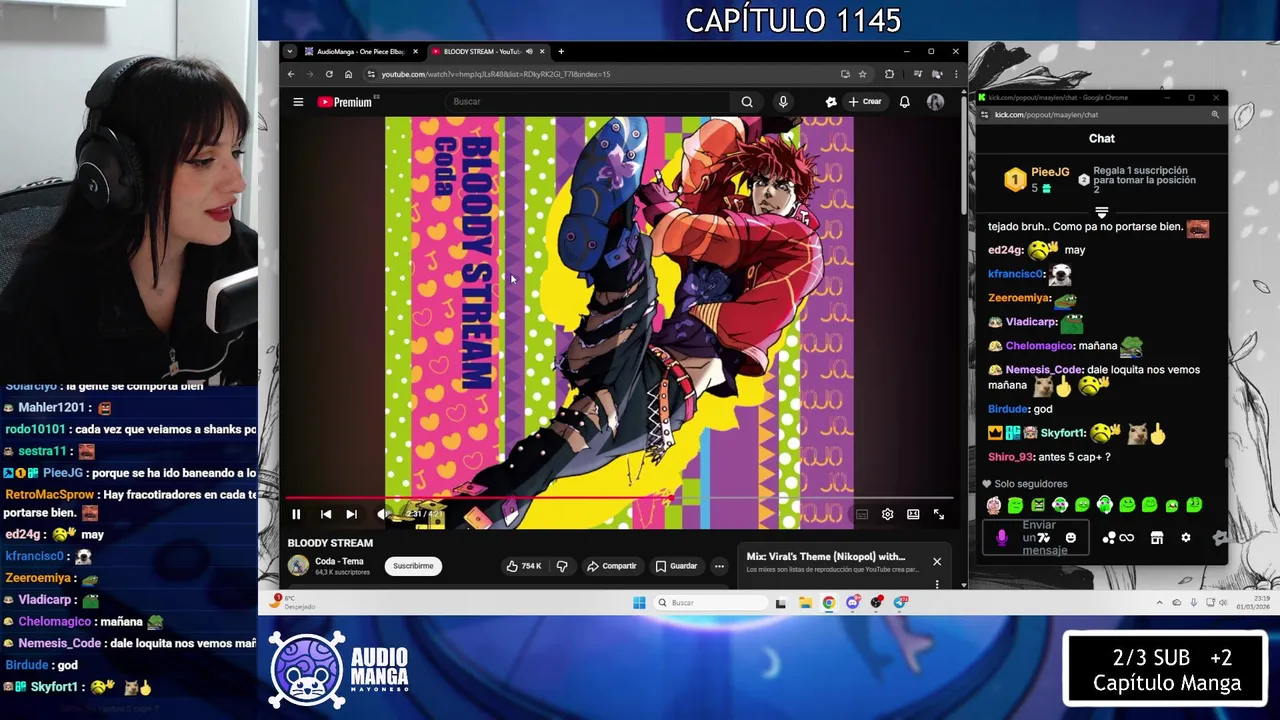Open Mix playlist three-dot options
Viewport: 1280px width, 720px height.
coord(937,584)
